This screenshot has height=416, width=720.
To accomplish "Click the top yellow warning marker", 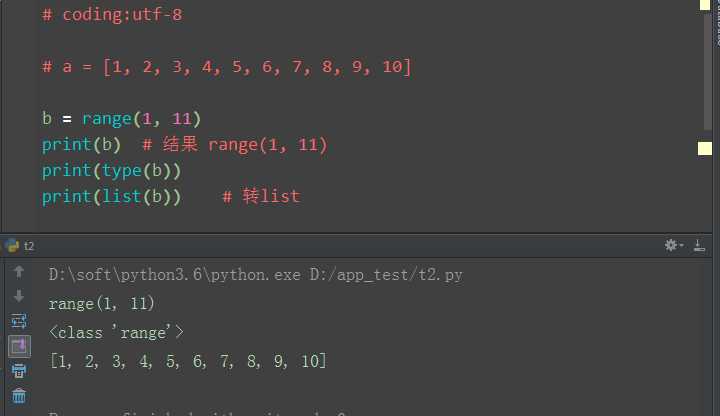I will pos(705,7).
